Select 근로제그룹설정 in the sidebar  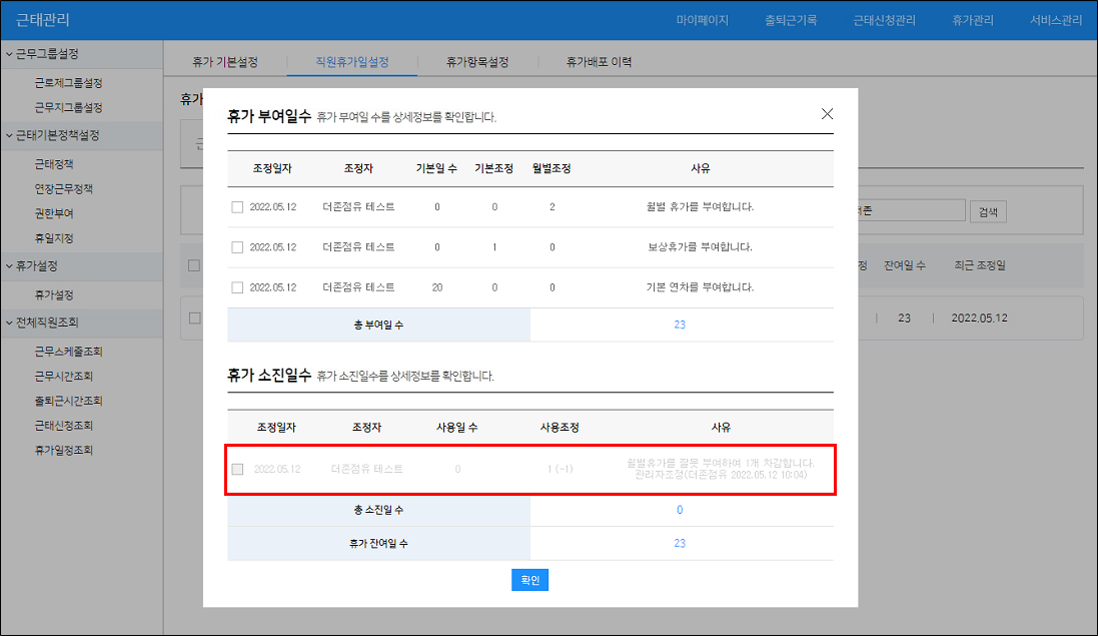pos(68,83)
